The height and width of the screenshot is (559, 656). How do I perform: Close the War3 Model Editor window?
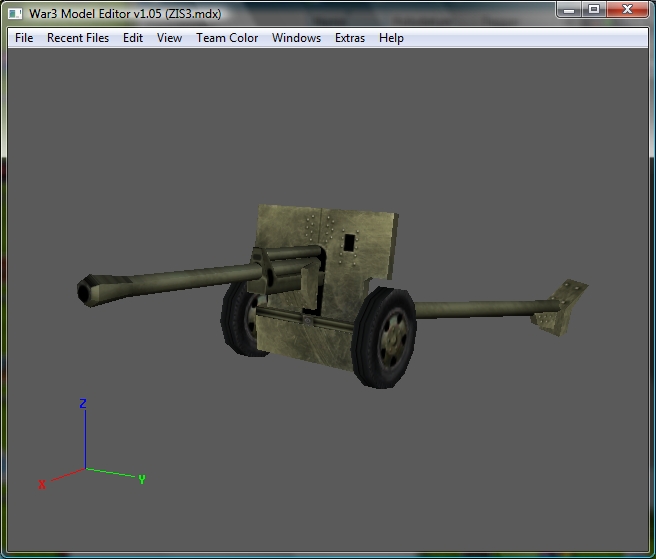pos(627,10)
